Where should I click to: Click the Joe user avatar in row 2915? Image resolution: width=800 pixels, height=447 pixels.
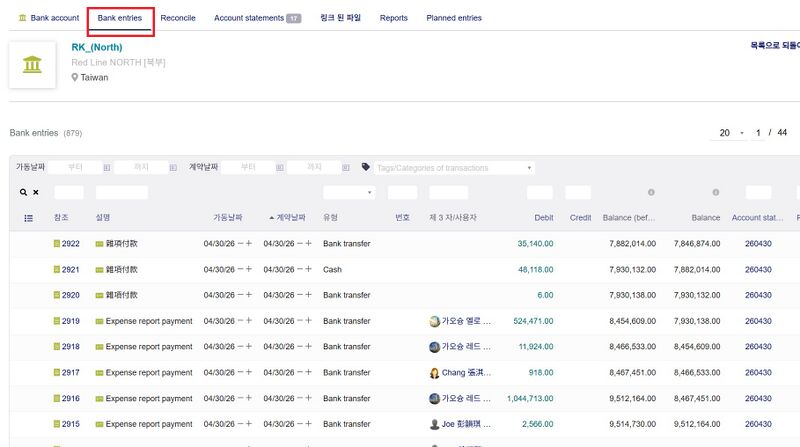(434, 425)
